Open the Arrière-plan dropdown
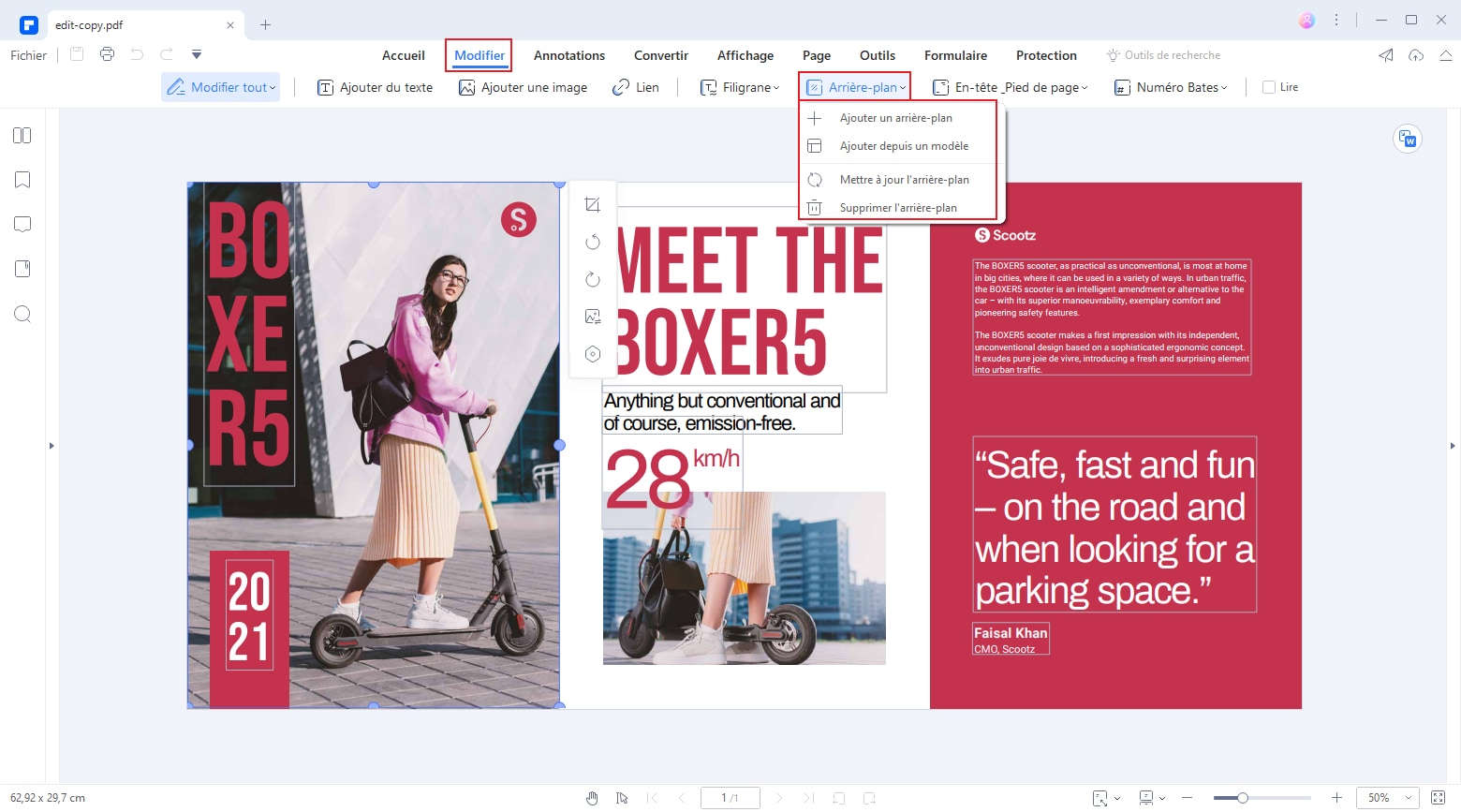This screenshot has width=1461, height=812. (x=855, y=87)
